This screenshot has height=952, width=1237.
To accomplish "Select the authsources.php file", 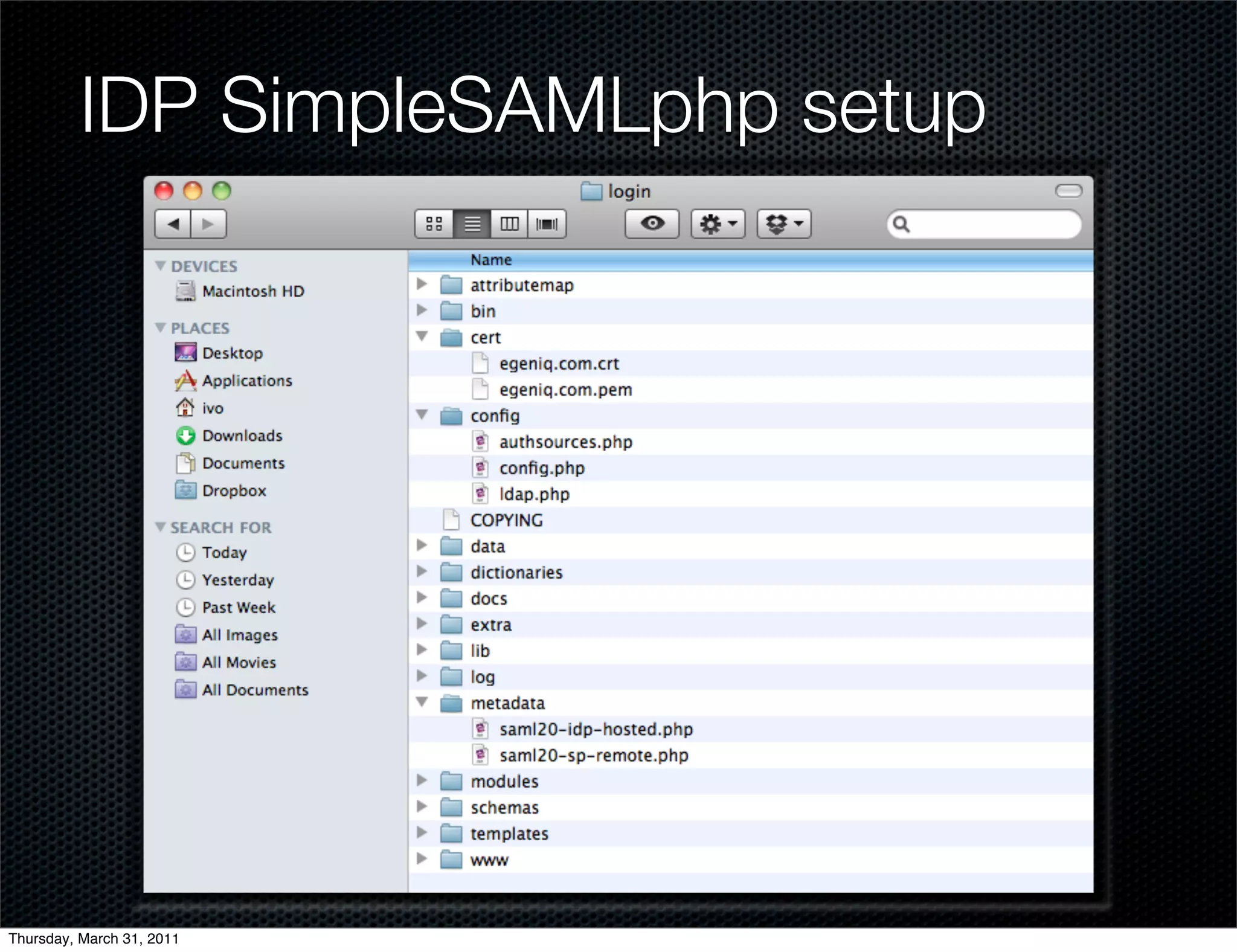I will click(x=751, y=442).
